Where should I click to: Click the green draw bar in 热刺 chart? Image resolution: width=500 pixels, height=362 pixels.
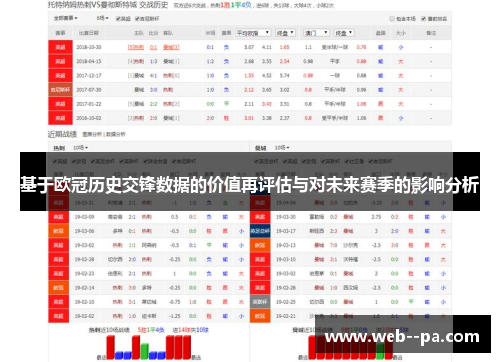coord(144,351)
